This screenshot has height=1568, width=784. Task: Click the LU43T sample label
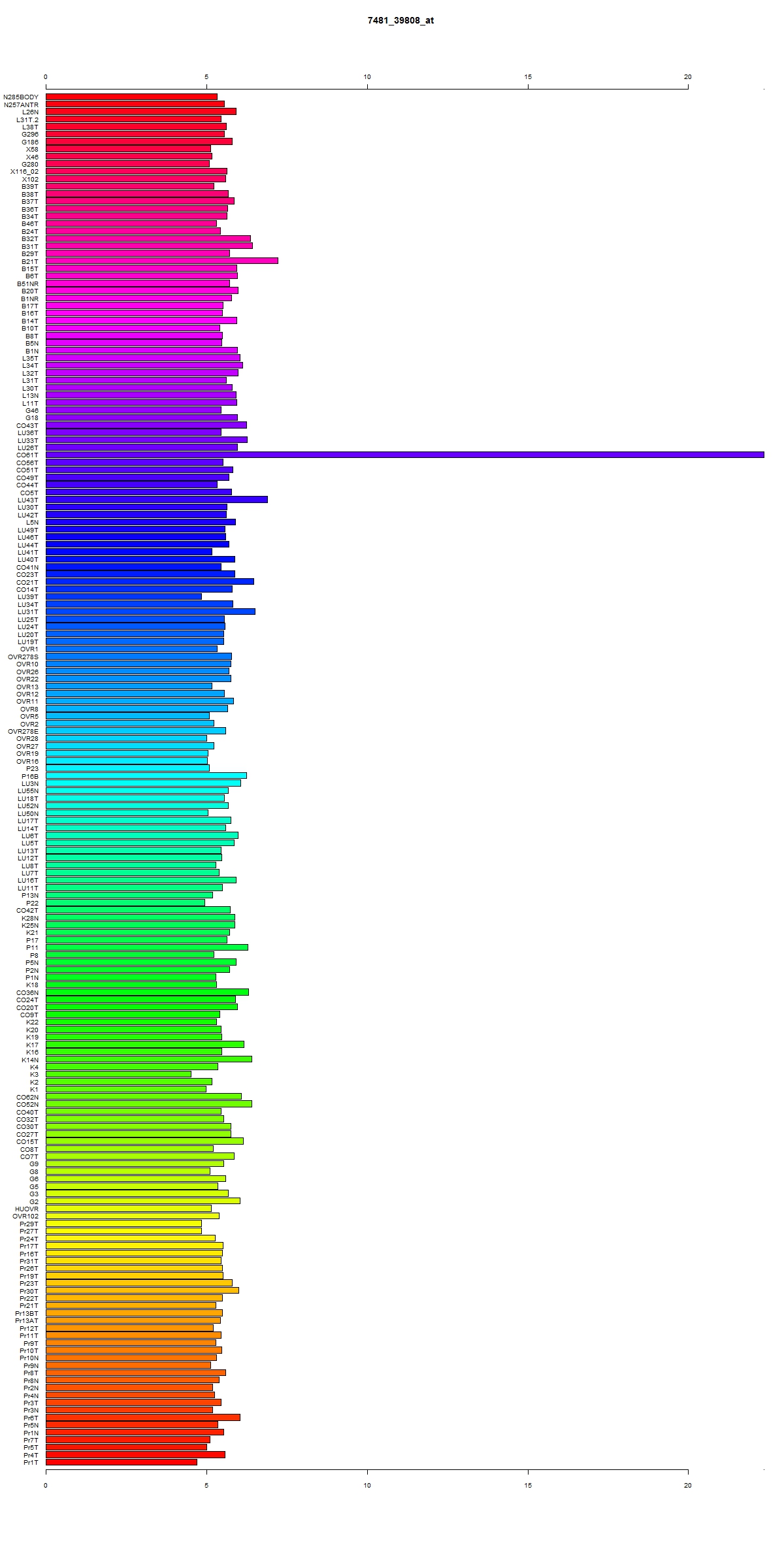(28, 500)
